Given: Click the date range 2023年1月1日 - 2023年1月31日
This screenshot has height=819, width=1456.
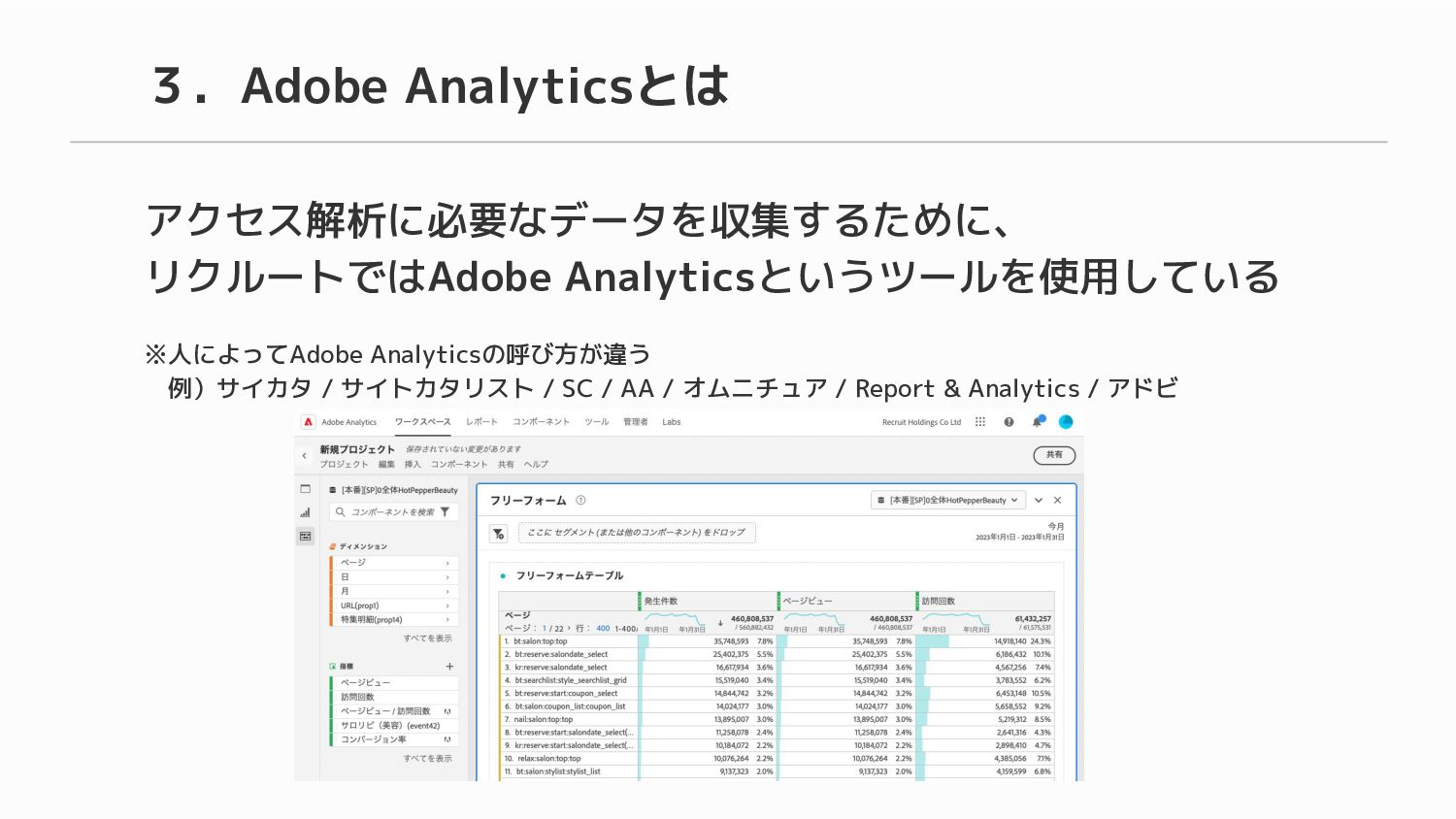Looking at the screenshot, I should click(1020, 538).
